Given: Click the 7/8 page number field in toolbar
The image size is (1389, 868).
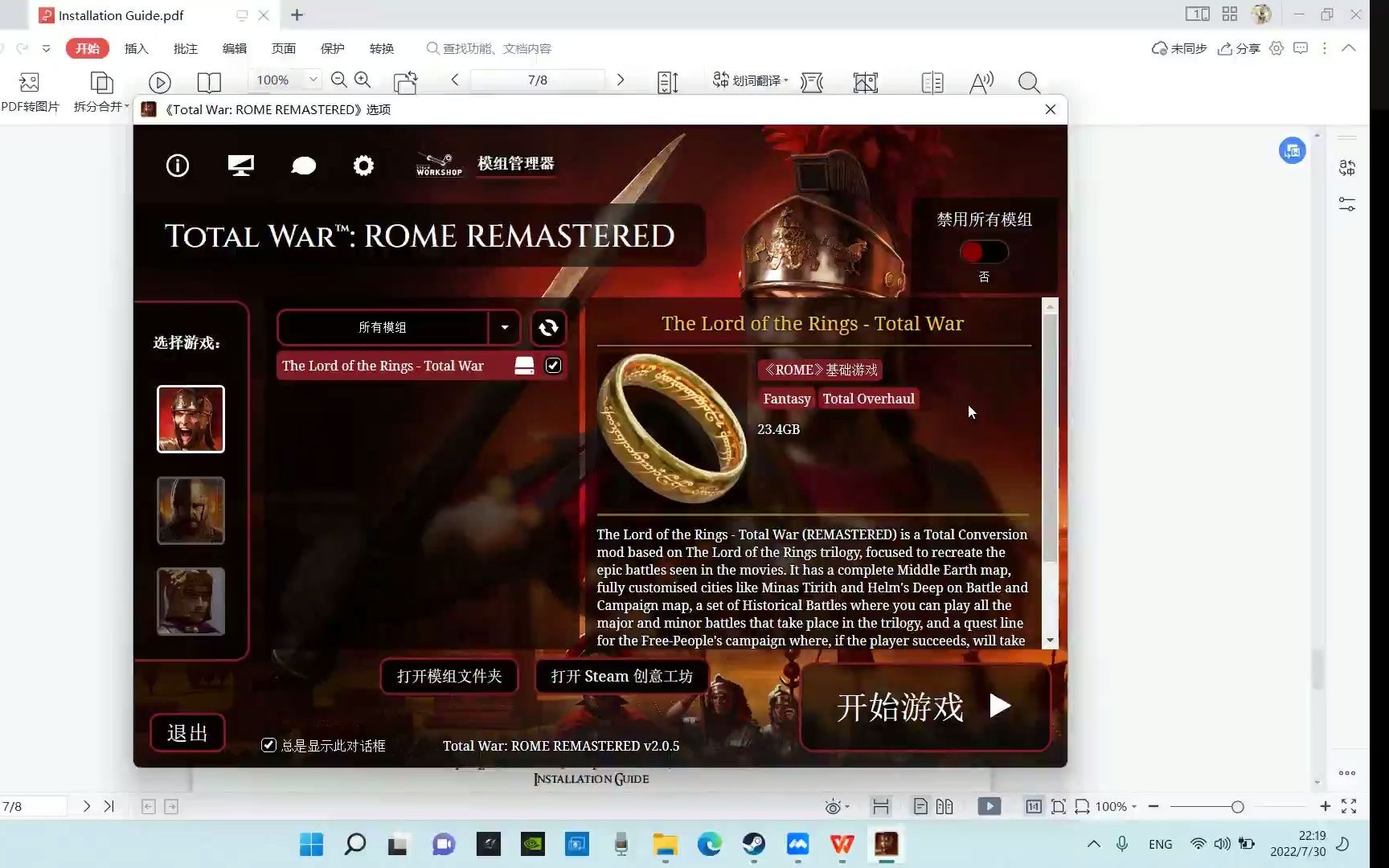Looking at the screenshot, I should [x=538, y=80].
